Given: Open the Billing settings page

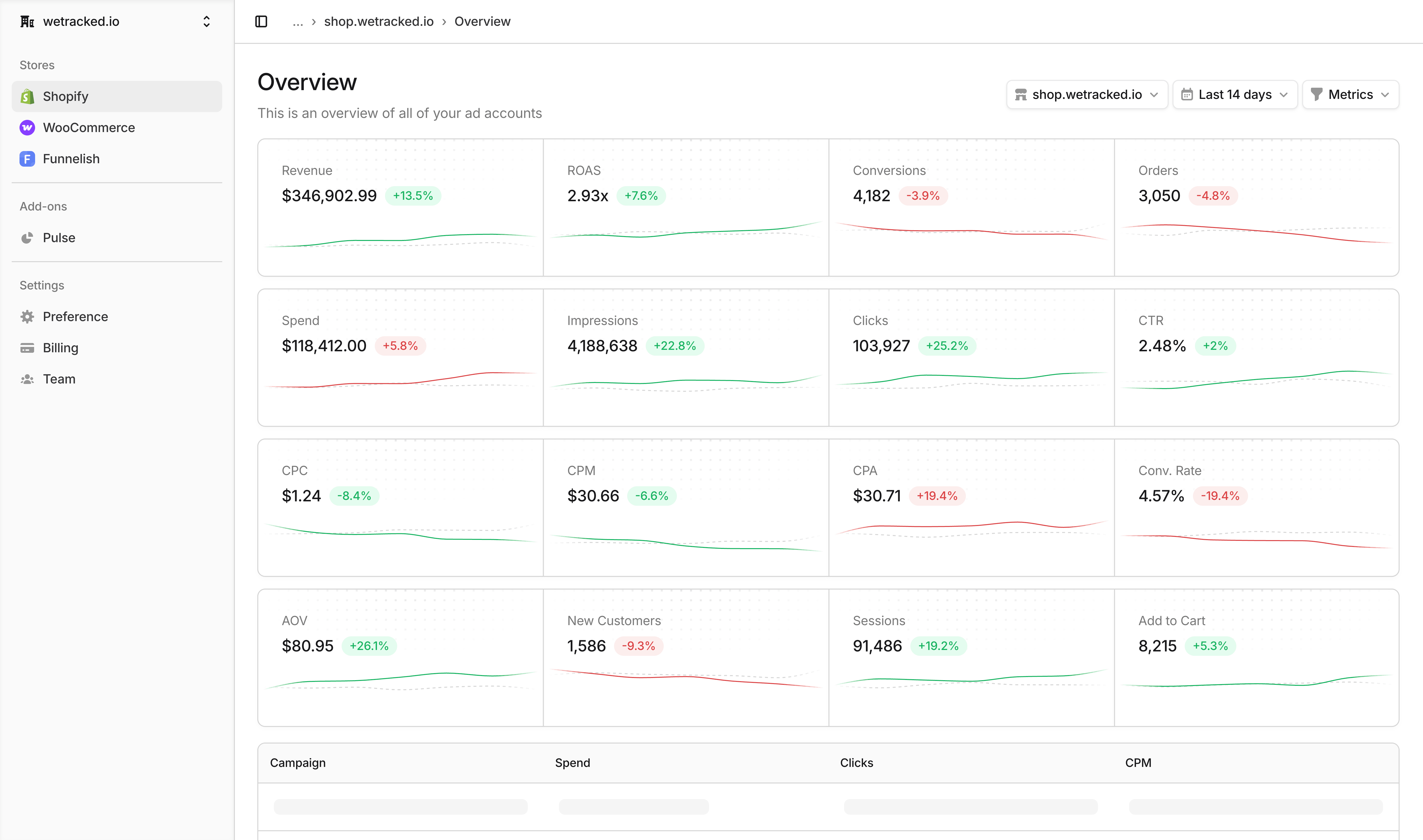Looking at the screenshot, I should tap(117, 348).
